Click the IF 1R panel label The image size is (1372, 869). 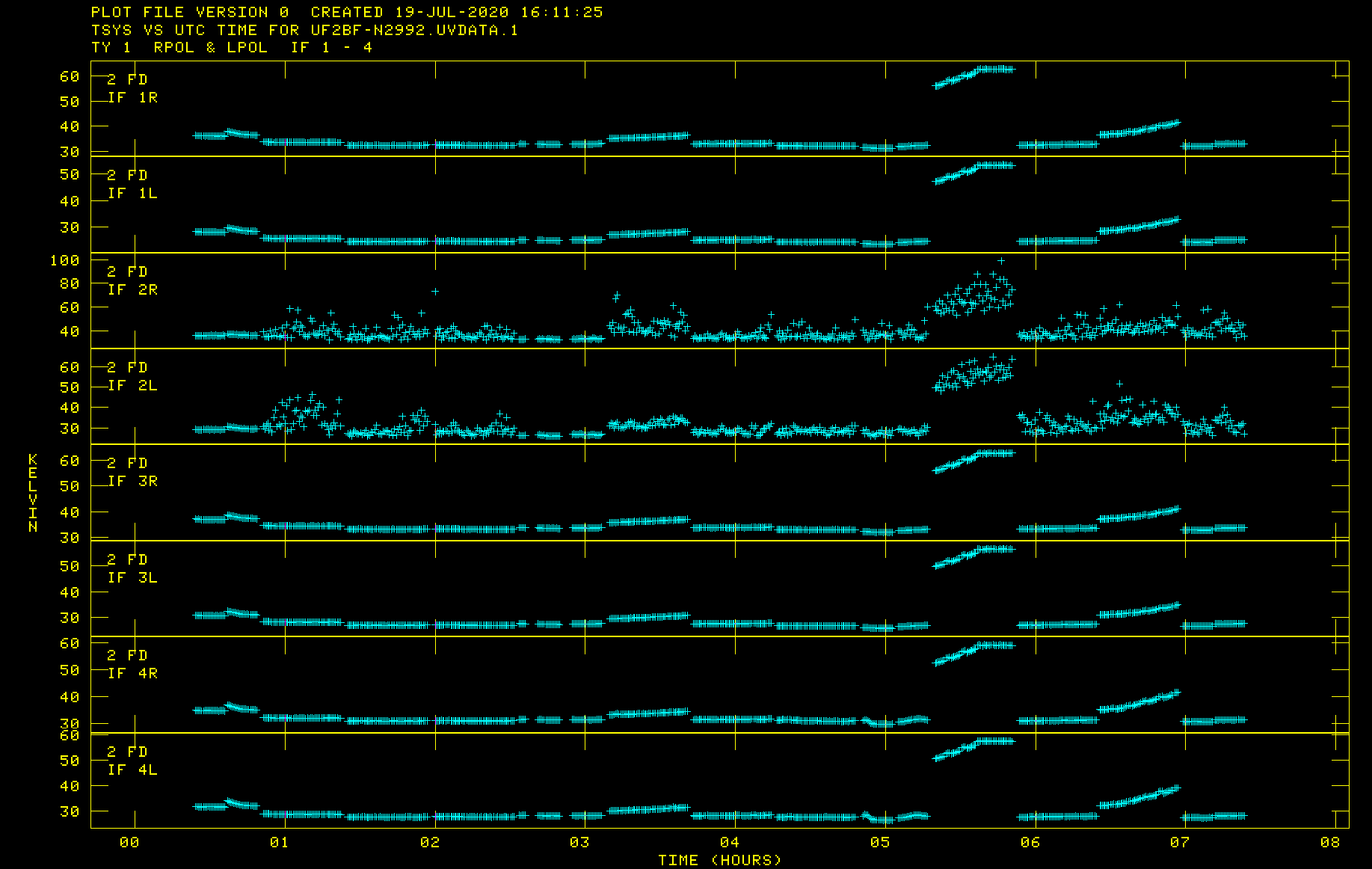(132, 97)
